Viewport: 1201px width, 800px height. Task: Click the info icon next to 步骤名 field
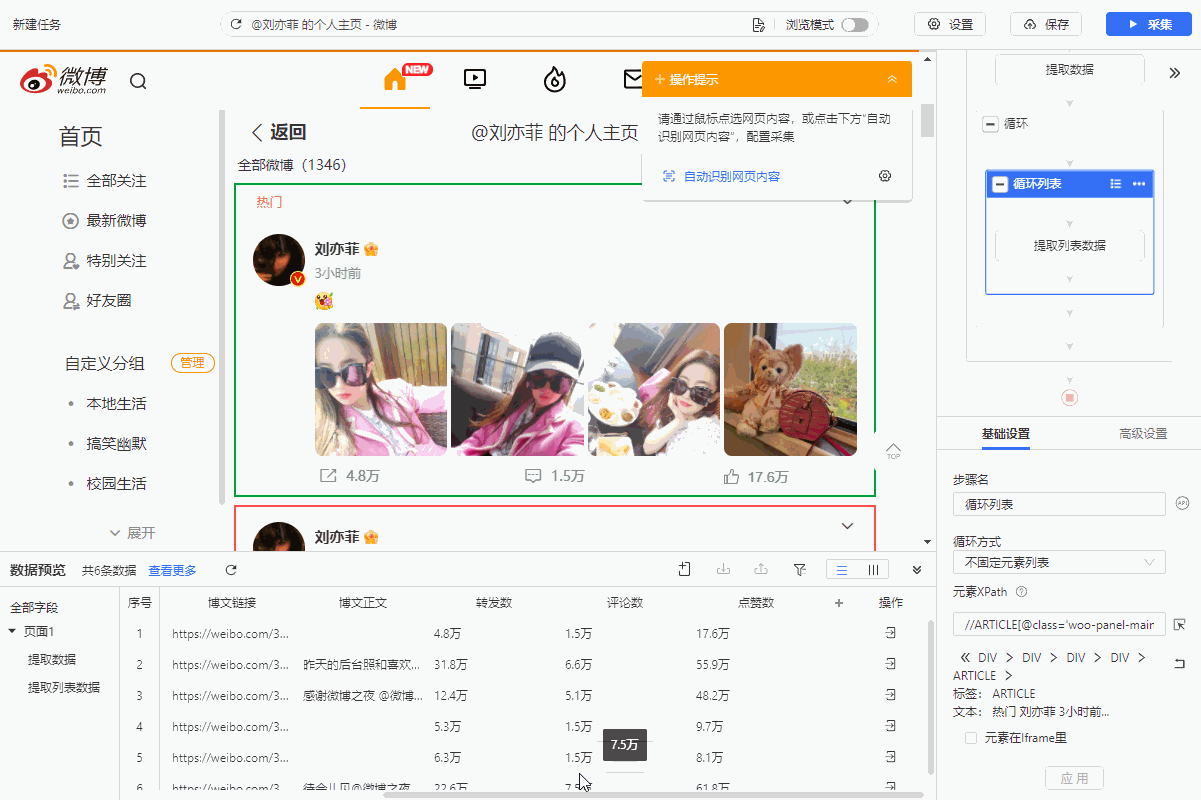(1181, 502)
